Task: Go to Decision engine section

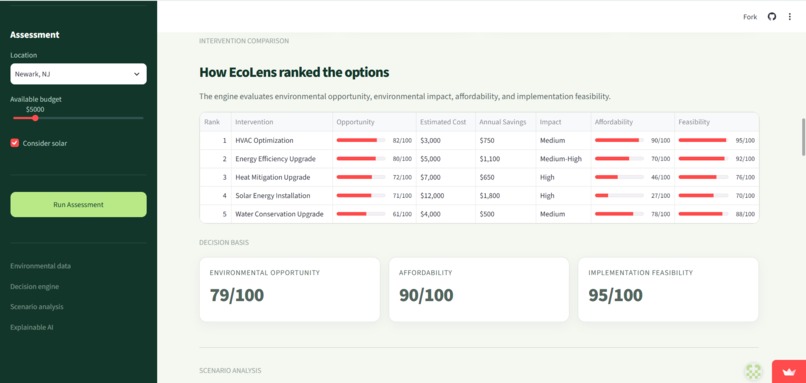Action: (x=34, y=286)
